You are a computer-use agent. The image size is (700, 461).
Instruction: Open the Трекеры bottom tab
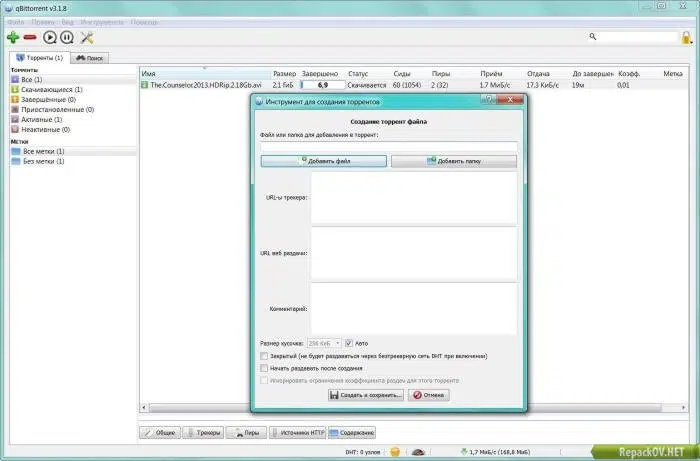coord(203,432)
